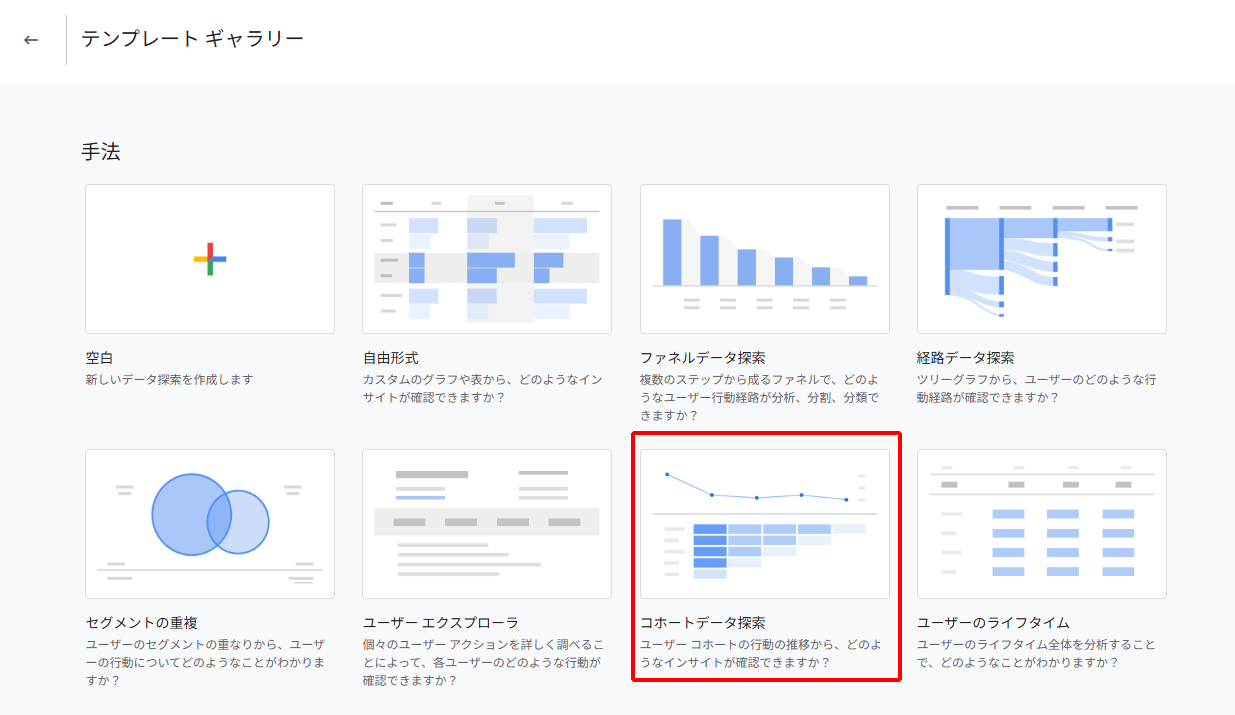Click the 手法 section heading
The image size is (1235, 715).
pos(101,152)
